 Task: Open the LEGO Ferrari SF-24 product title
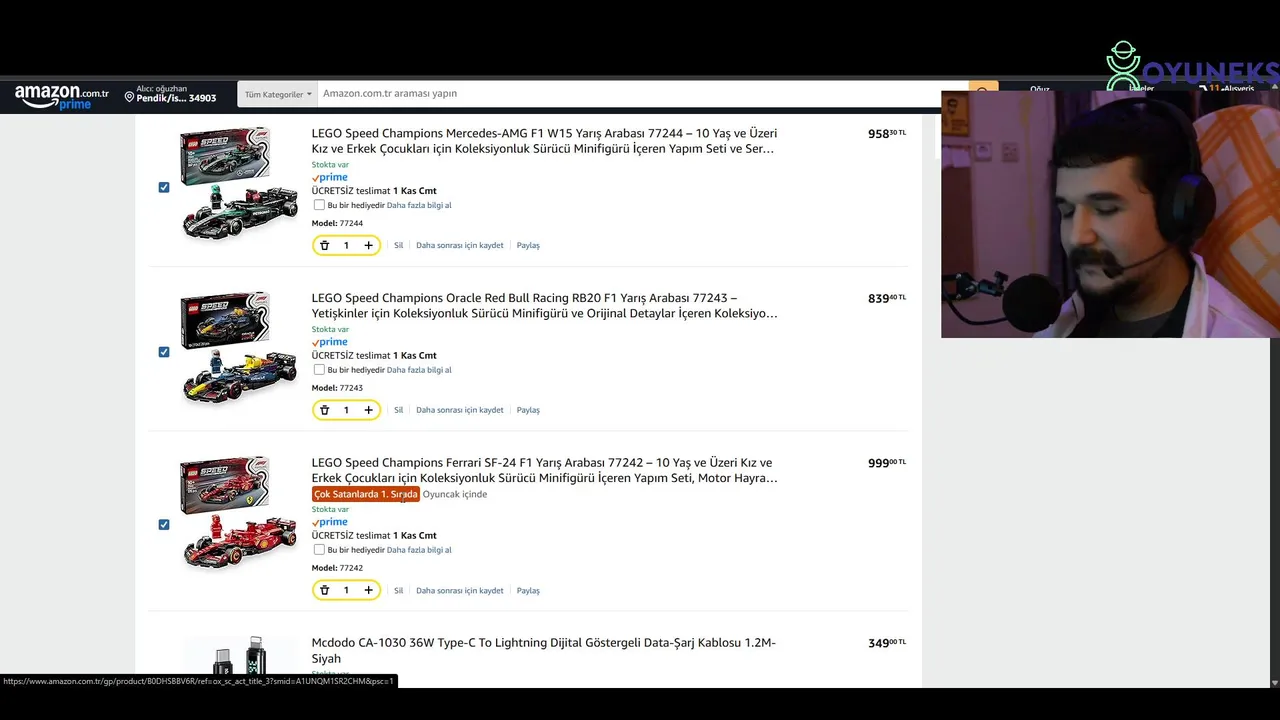(544, 470)
